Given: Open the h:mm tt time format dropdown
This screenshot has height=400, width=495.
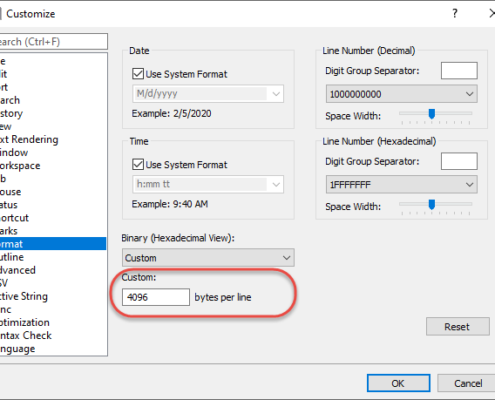Looking at the screenshot, I should click(x=208, y=184).
